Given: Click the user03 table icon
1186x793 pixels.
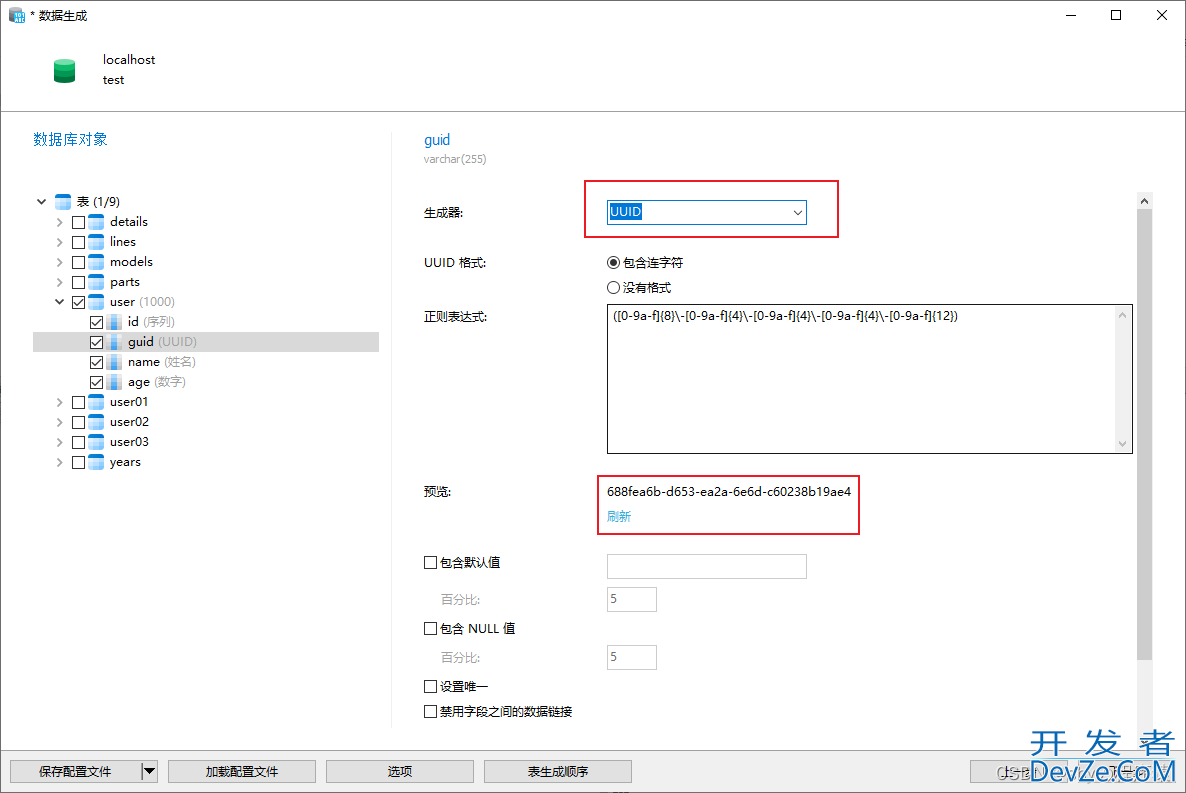Looking at the screenshot, I should tap(96, 442).
